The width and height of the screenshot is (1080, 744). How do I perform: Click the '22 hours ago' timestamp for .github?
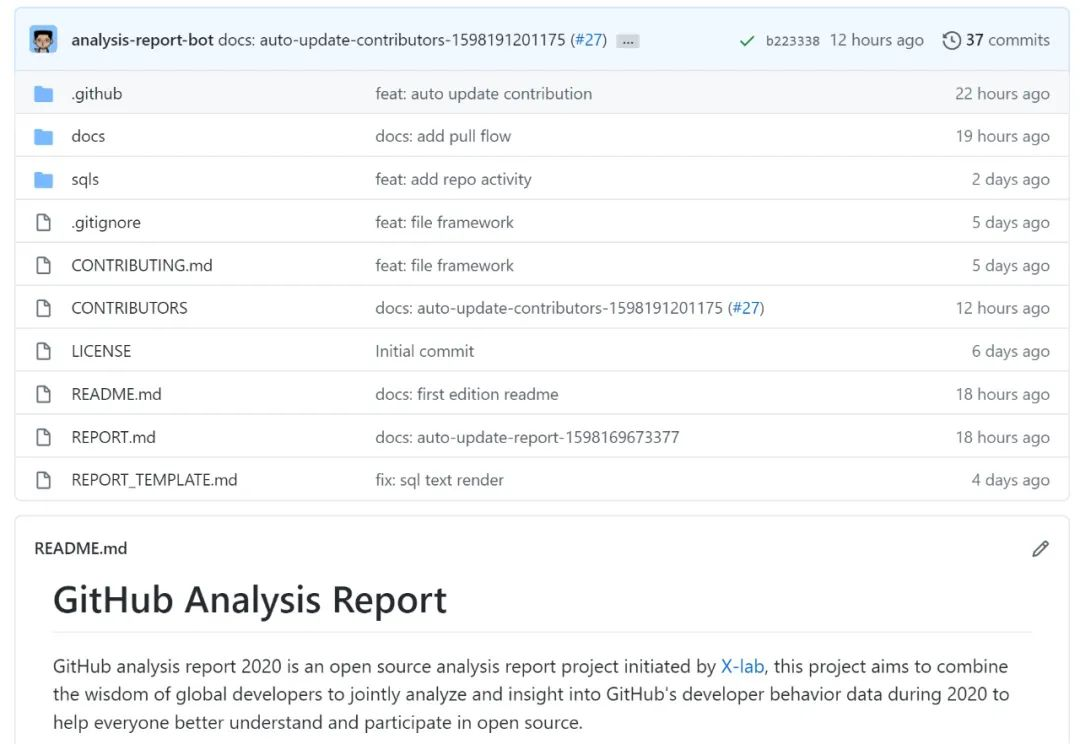[x=1002, y=94]
